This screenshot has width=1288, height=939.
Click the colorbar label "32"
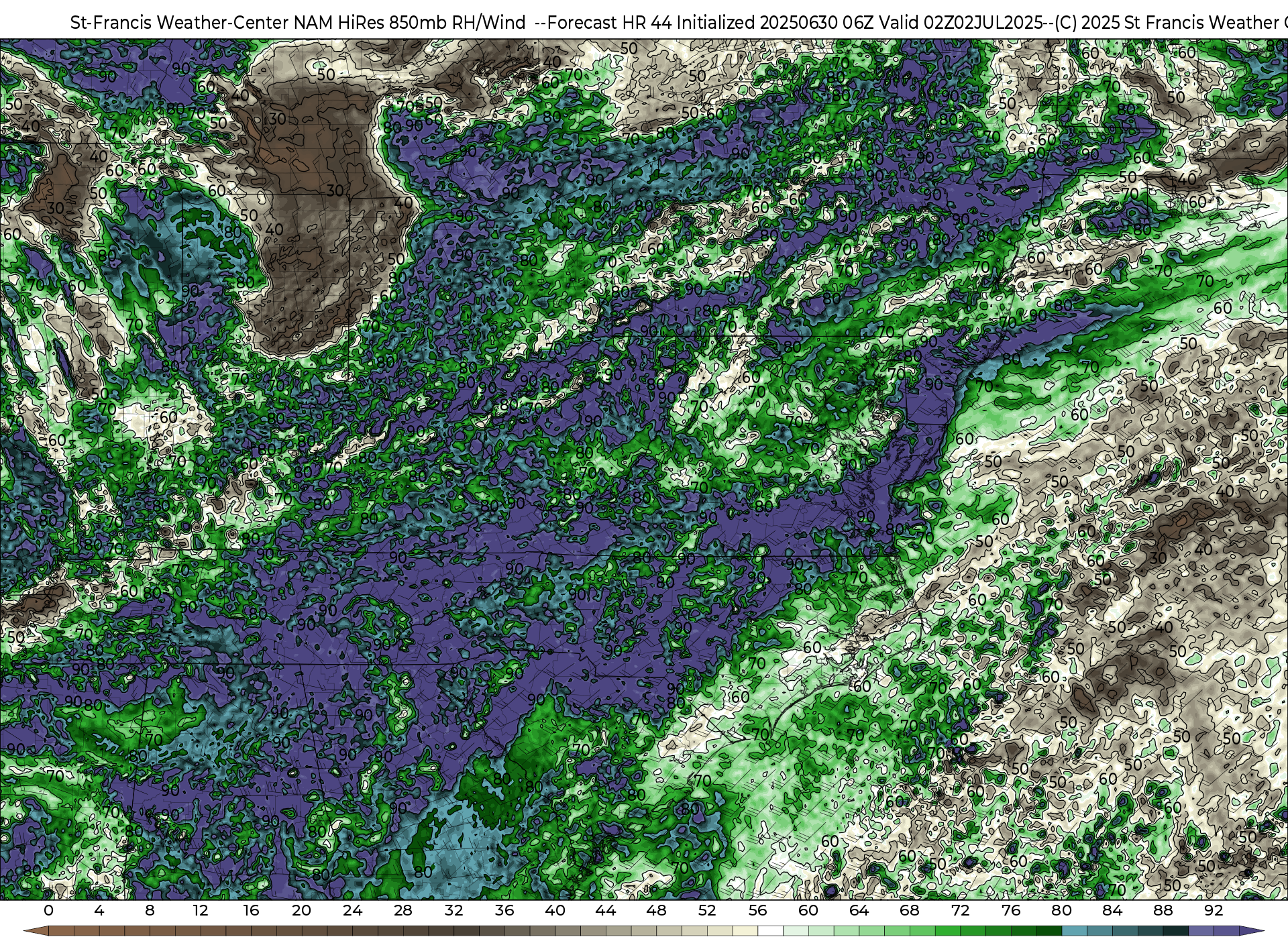453,910
